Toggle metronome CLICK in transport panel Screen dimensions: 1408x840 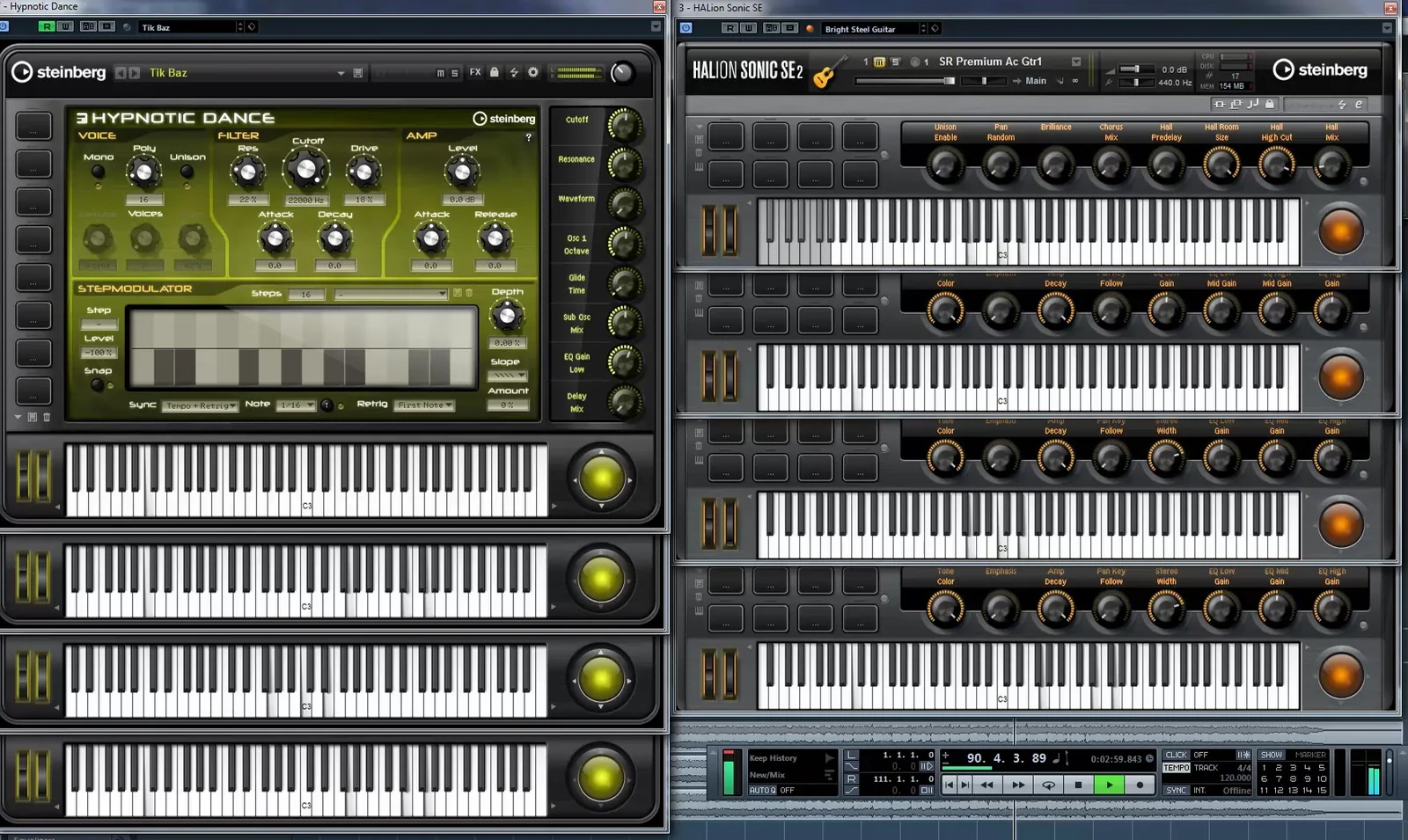point(1177,755)
